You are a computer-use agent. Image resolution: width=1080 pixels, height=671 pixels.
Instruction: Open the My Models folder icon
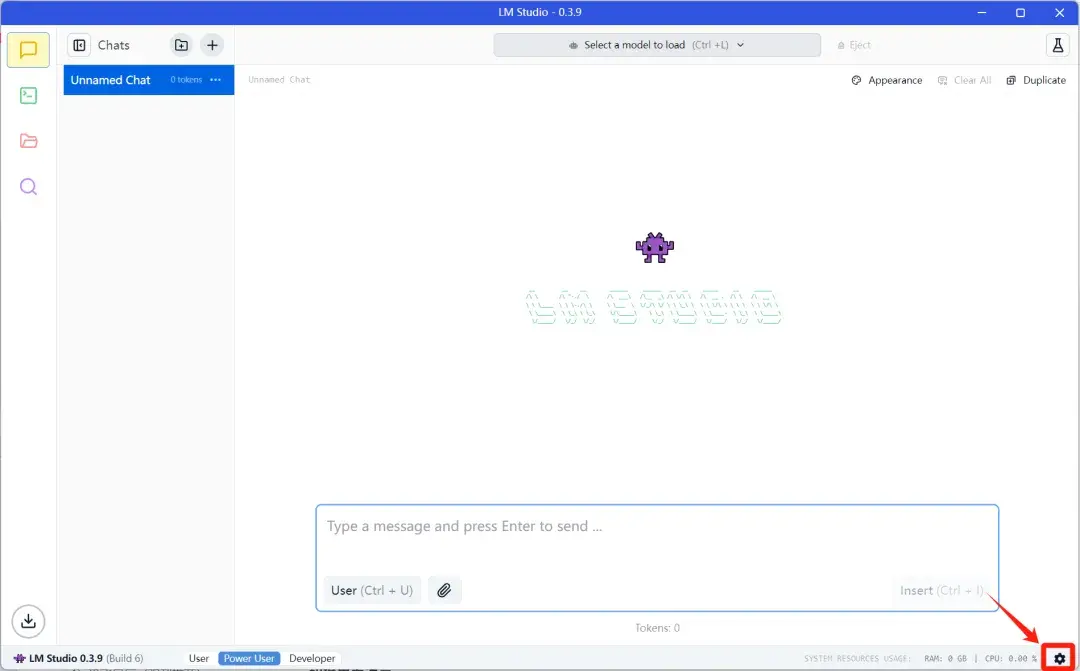click(28, 141)
